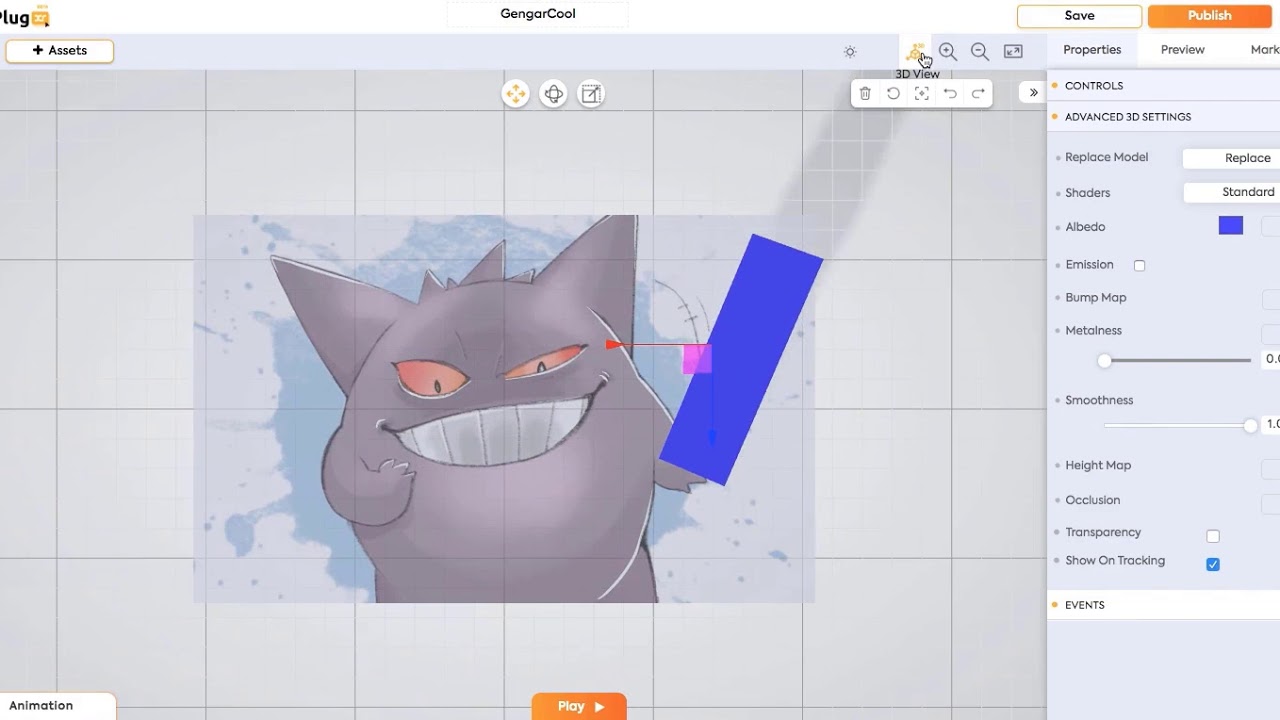This screenshot has height=720, width=1280.
Task: Uncheck Show On Tracking checkbox
Action: click(1213, 564)
